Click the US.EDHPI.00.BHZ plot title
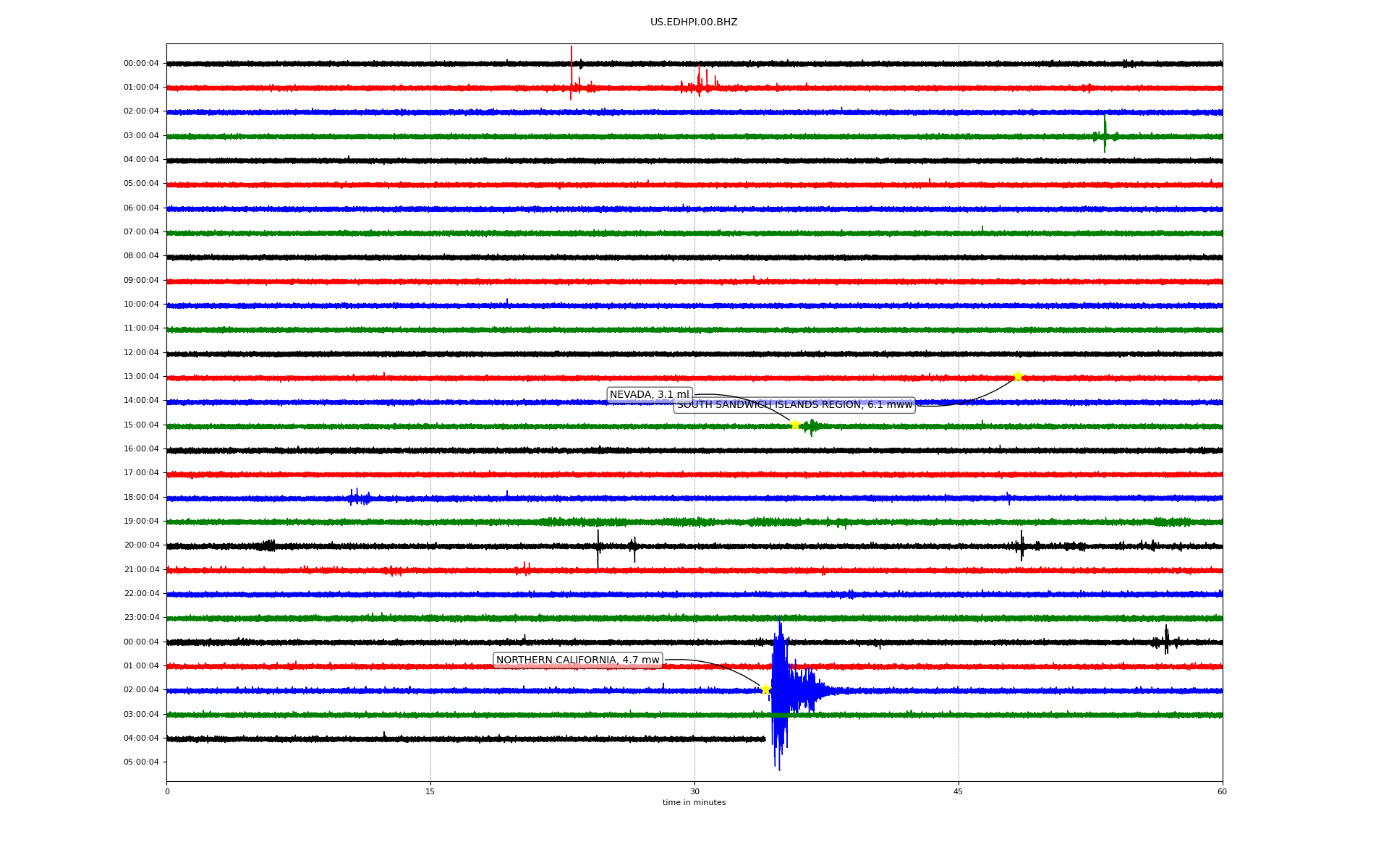The height and width of the screenshot is (868, 1389). (694, 22)
